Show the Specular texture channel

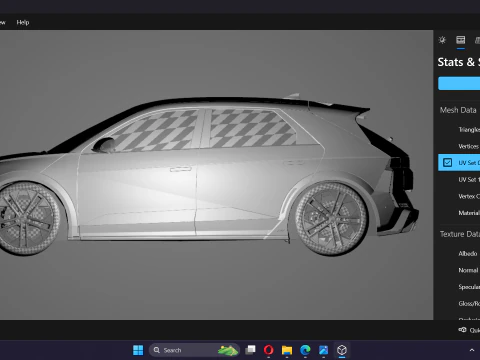[x=459, y=287]
